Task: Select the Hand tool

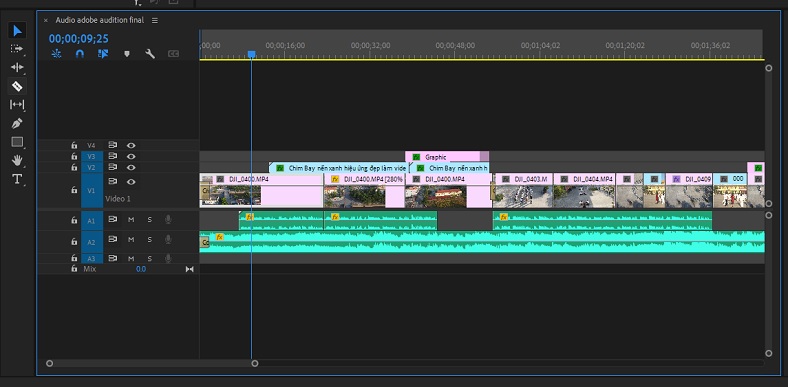Action: point(17,160)
